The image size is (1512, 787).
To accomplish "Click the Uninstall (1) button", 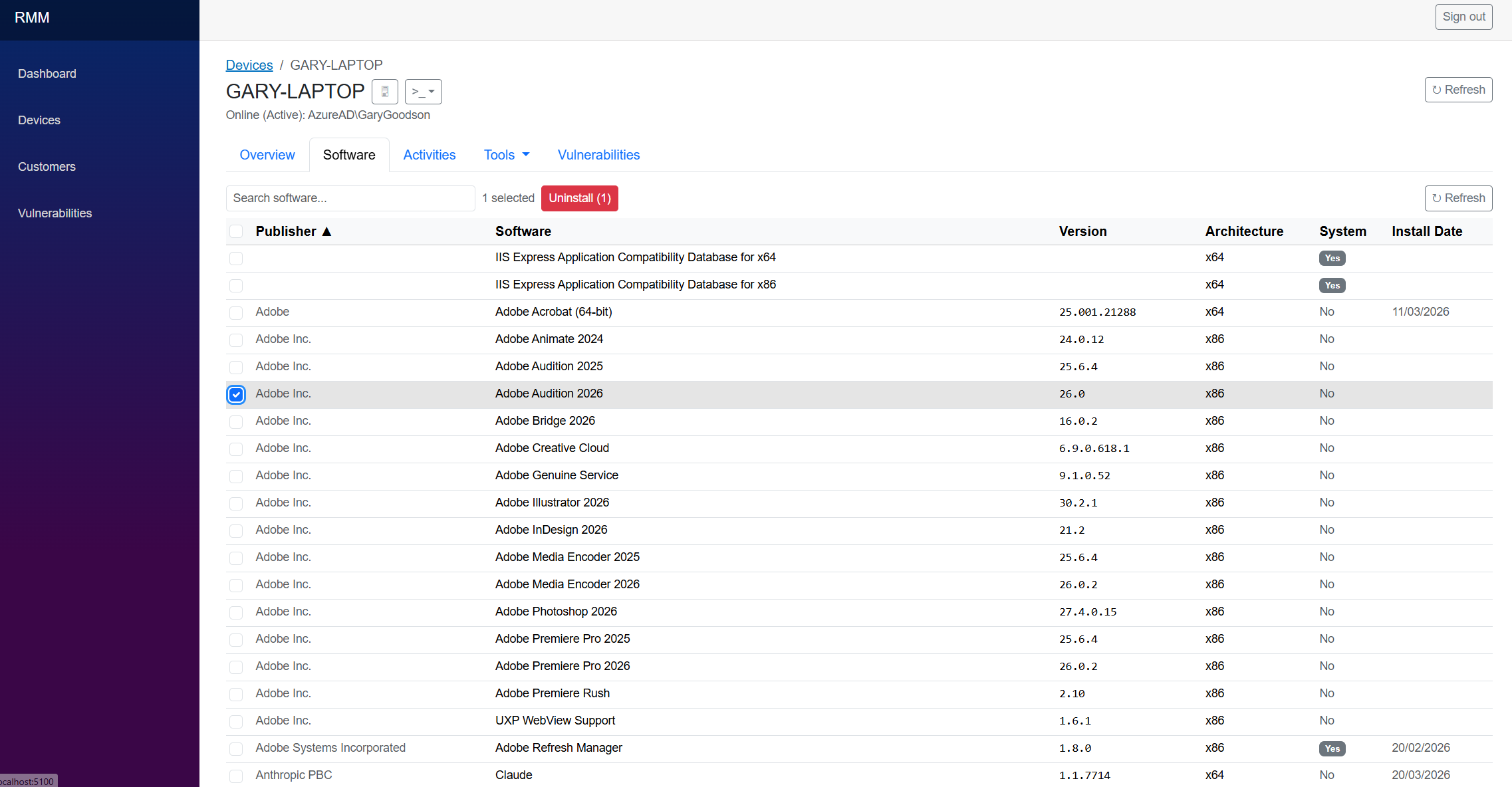I will tap(579, 198).
